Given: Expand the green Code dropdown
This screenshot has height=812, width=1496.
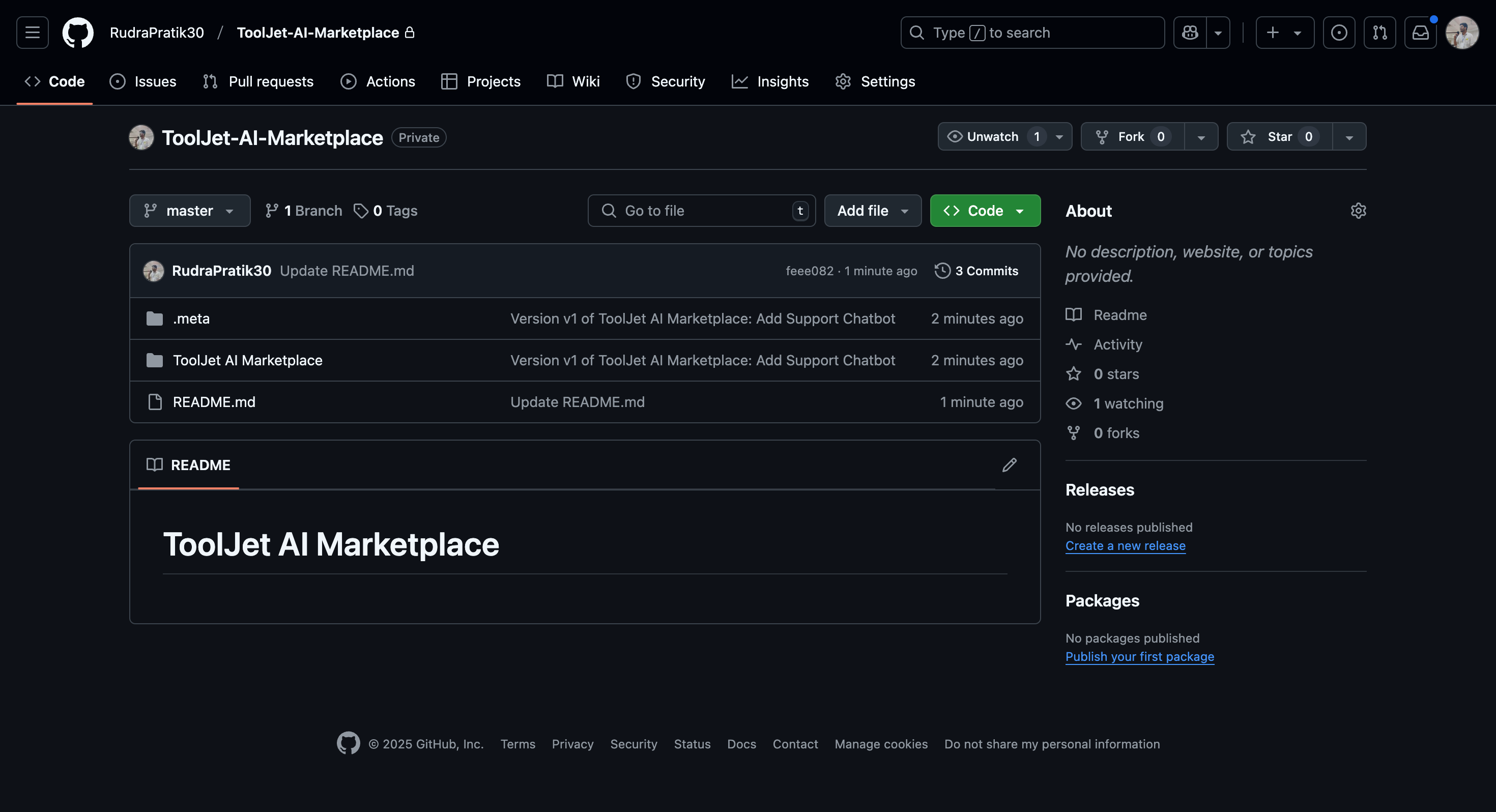Looking at the screenshot, I should 985,211.
